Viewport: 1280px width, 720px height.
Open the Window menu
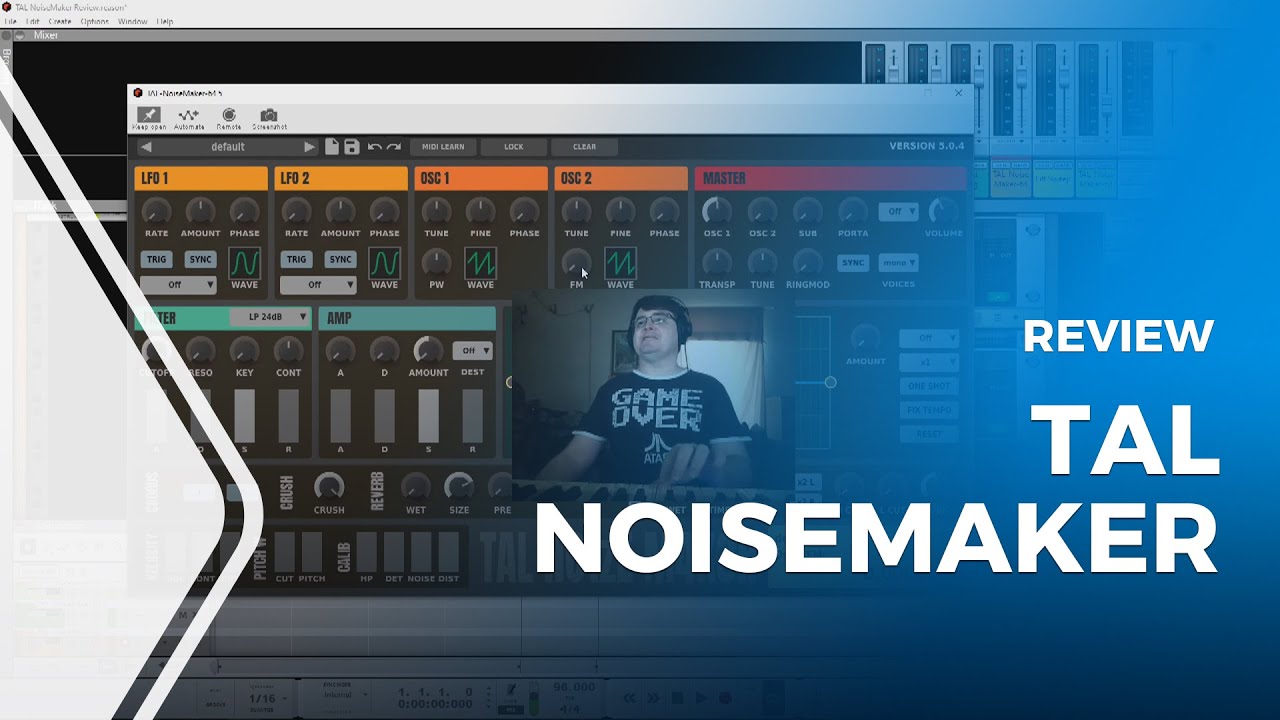(133, 21)
